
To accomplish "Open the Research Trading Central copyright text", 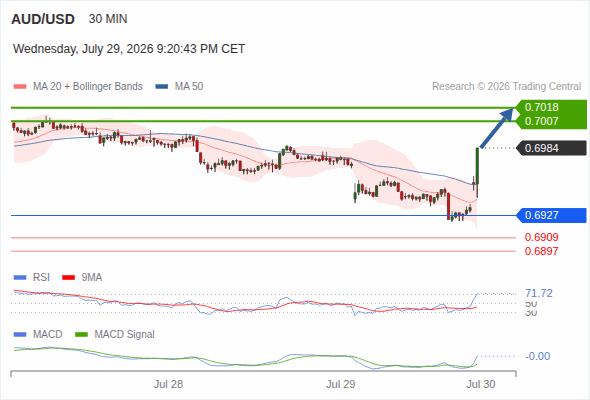I will point(506,87).
